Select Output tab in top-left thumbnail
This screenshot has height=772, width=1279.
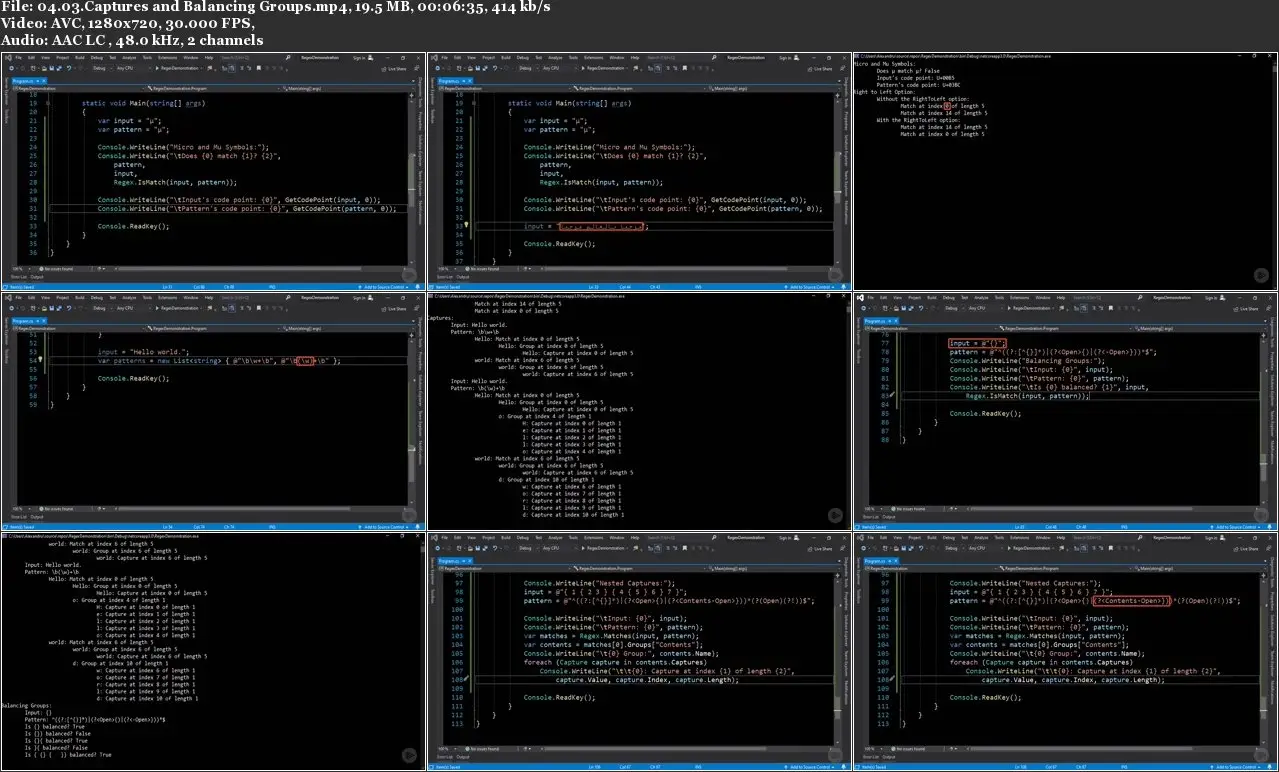point(35,278)
